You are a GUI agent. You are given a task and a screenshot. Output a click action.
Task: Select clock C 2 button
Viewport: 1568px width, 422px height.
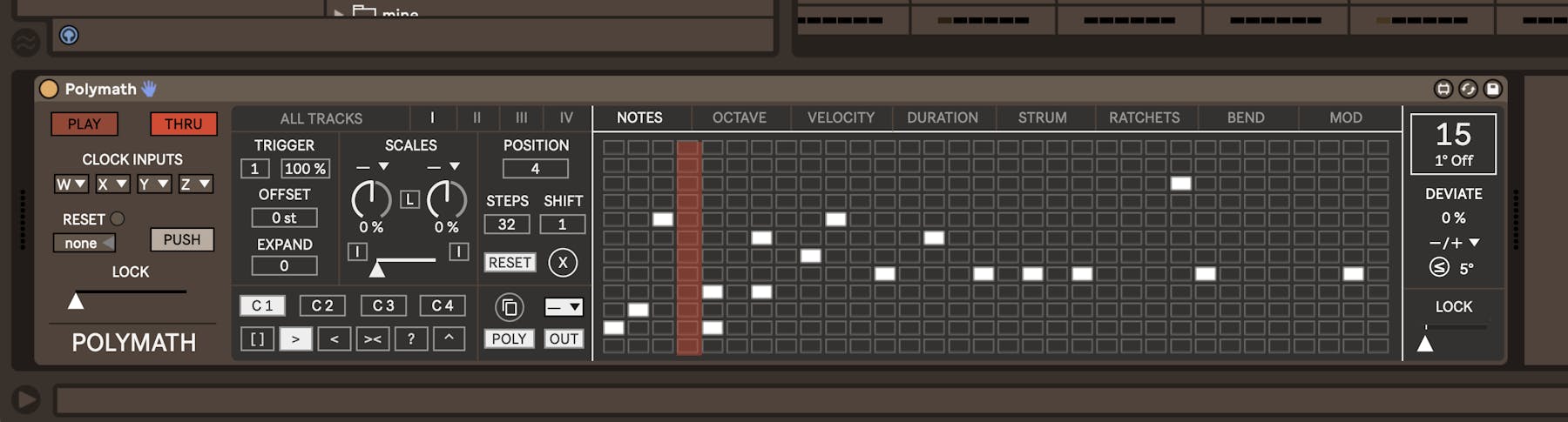[322, 305]
